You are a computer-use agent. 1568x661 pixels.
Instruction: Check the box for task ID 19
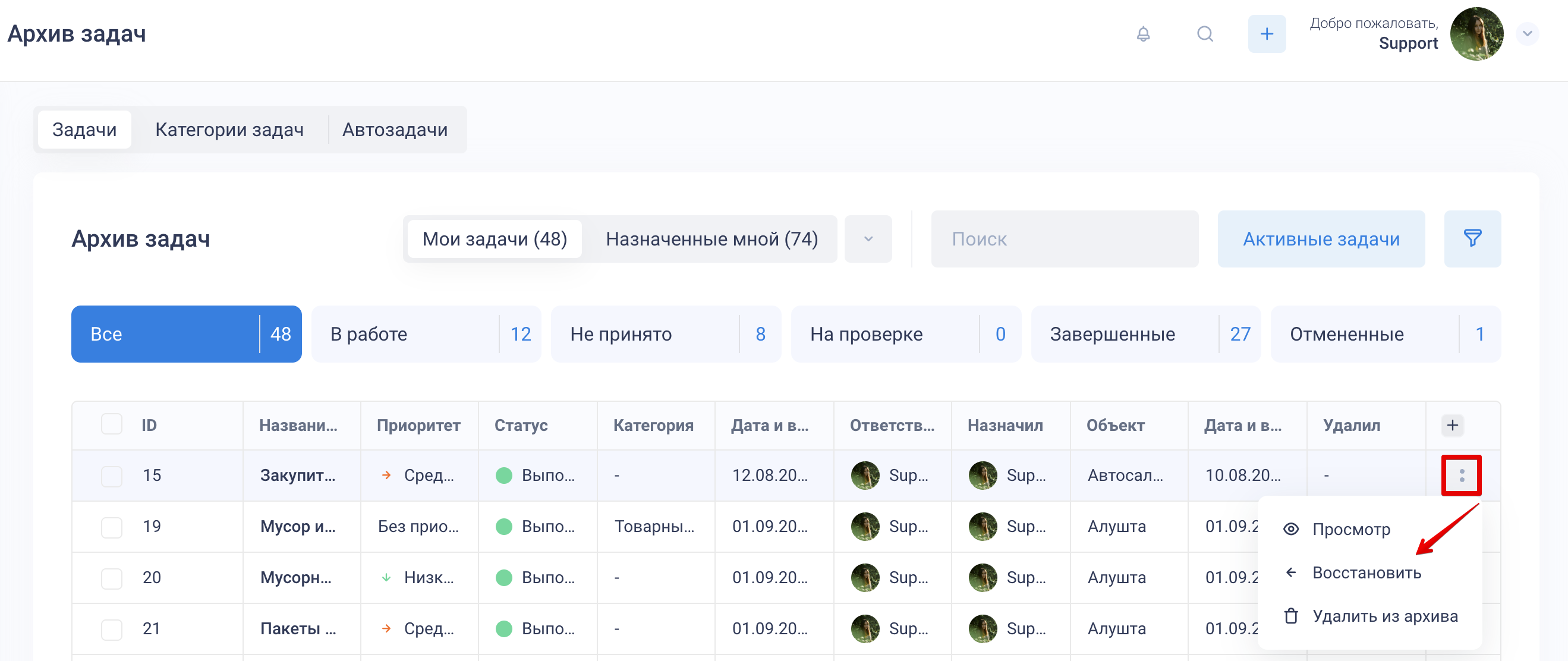111,527
